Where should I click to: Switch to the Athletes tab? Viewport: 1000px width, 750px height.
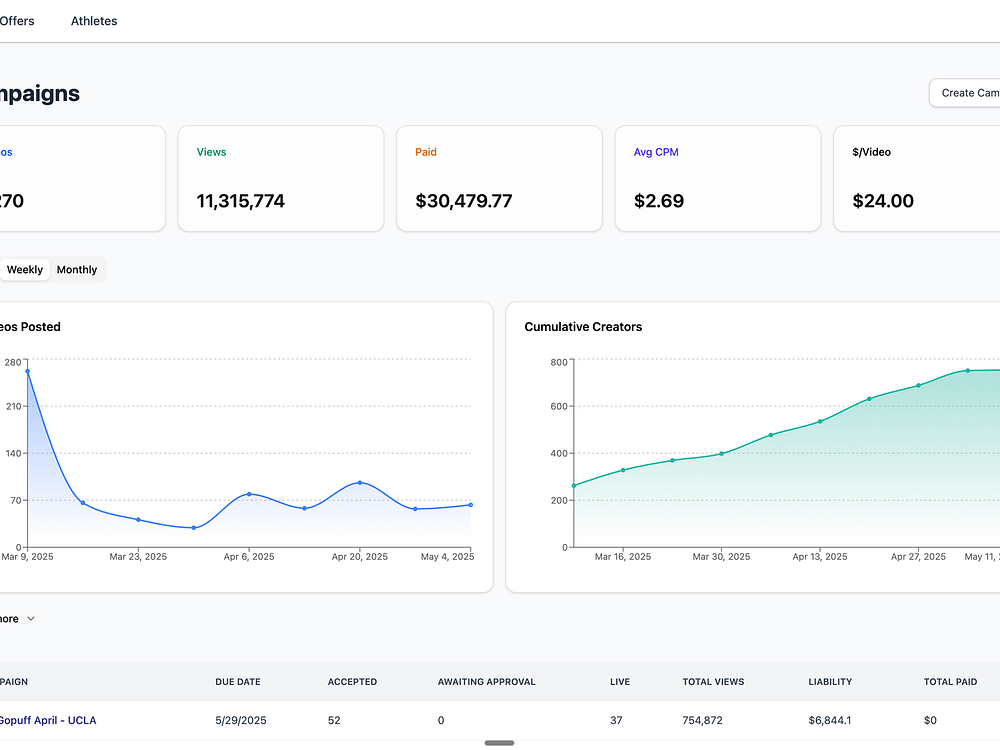94,21
